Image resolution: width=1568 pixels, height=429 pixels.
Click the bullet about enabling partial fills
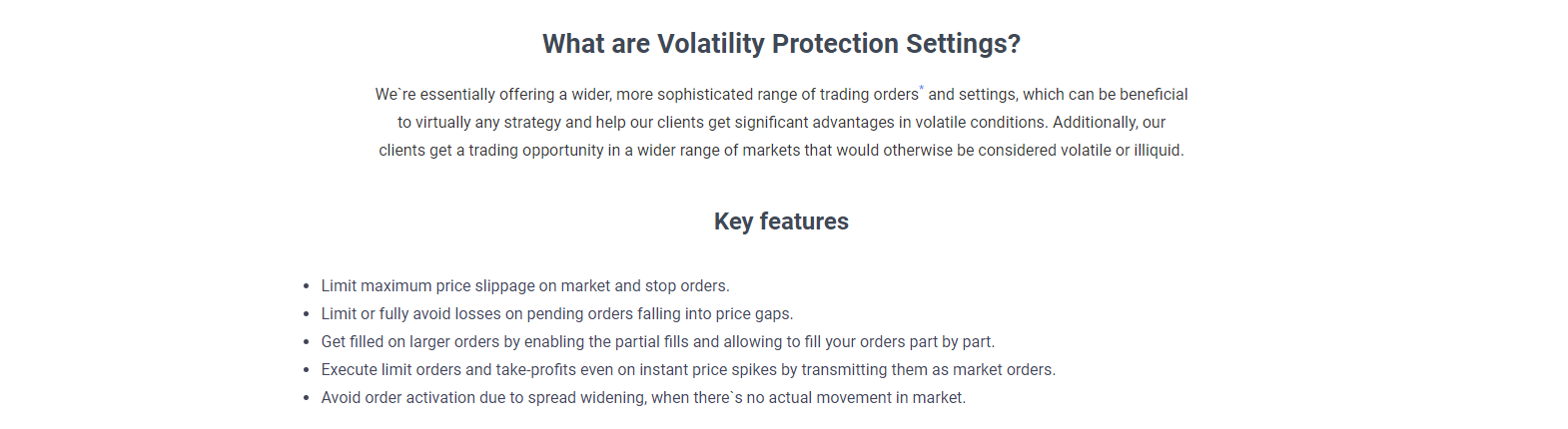(x=657, y=342)
